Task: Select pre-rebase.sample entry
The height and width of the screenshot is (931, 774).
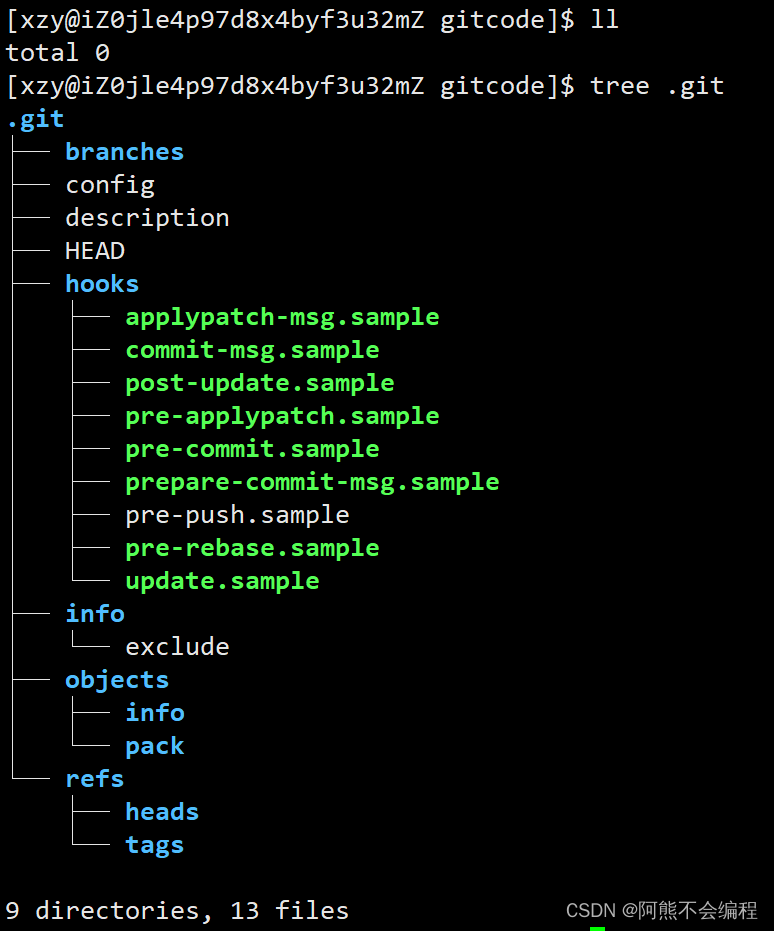Action: point(252,548)
